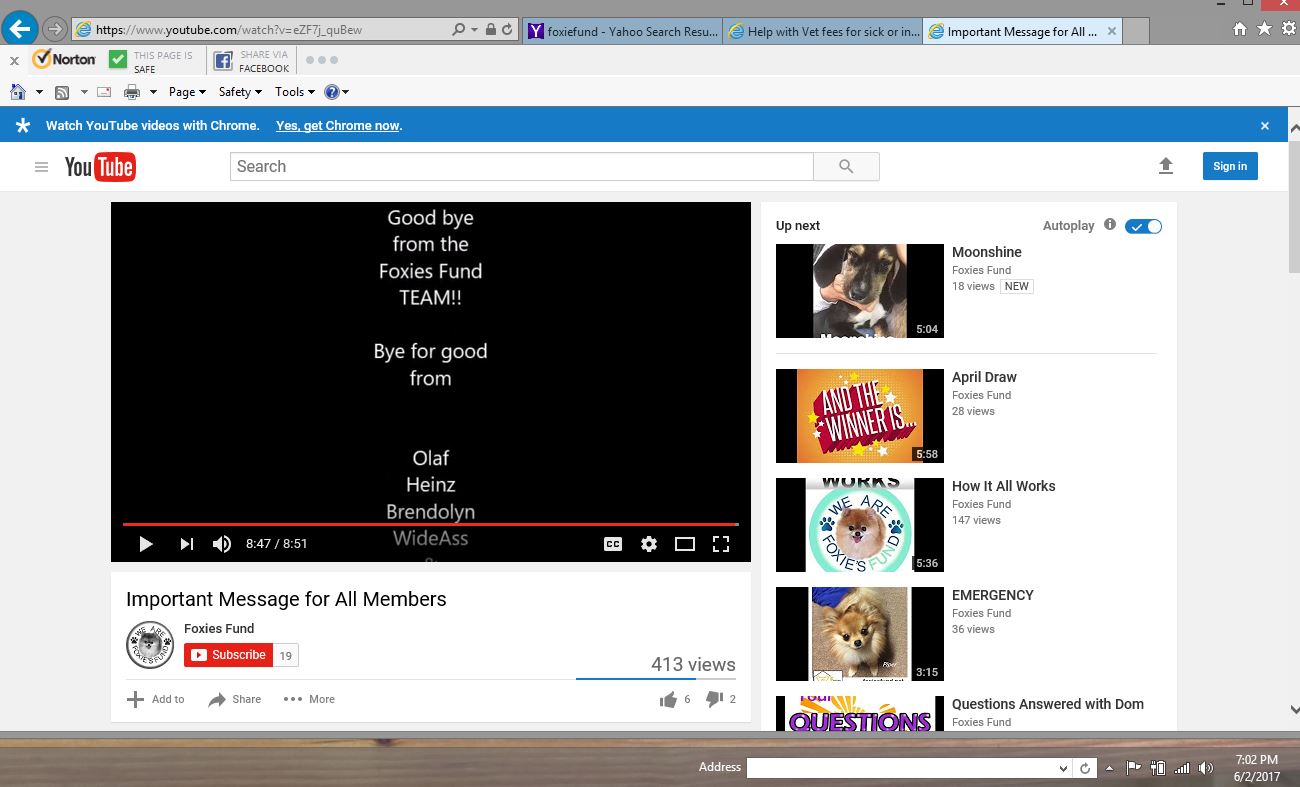The height and width of the screenshot is (787, 1300).
Task: Click the YouTube upload arrow icon
Action: pyautogui.click(x=1166, y=166)
